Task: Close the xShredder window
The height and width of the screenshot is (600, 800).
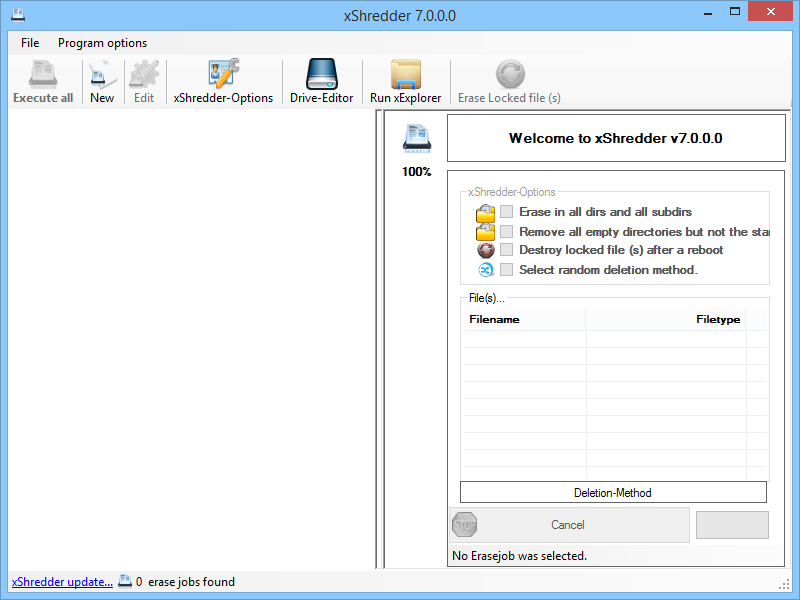Action: point(770,11)
